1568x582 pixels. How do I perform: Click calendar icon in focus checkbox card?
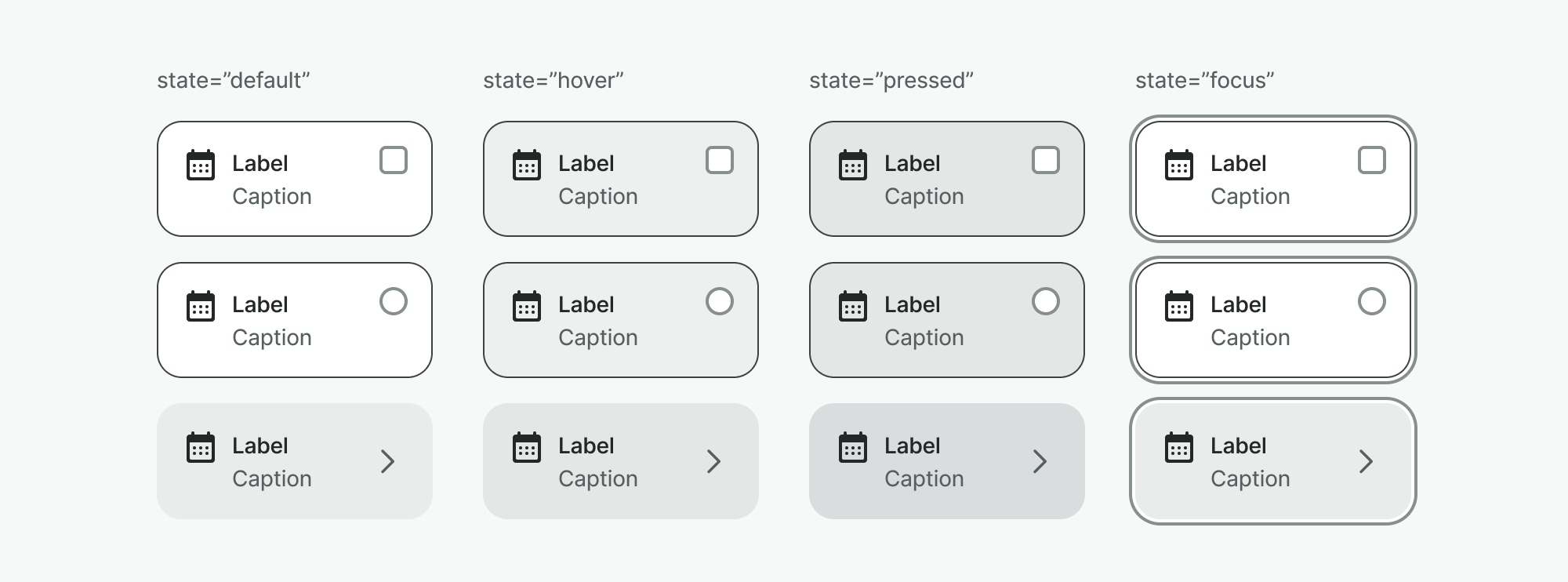[x=1179, y=166]
